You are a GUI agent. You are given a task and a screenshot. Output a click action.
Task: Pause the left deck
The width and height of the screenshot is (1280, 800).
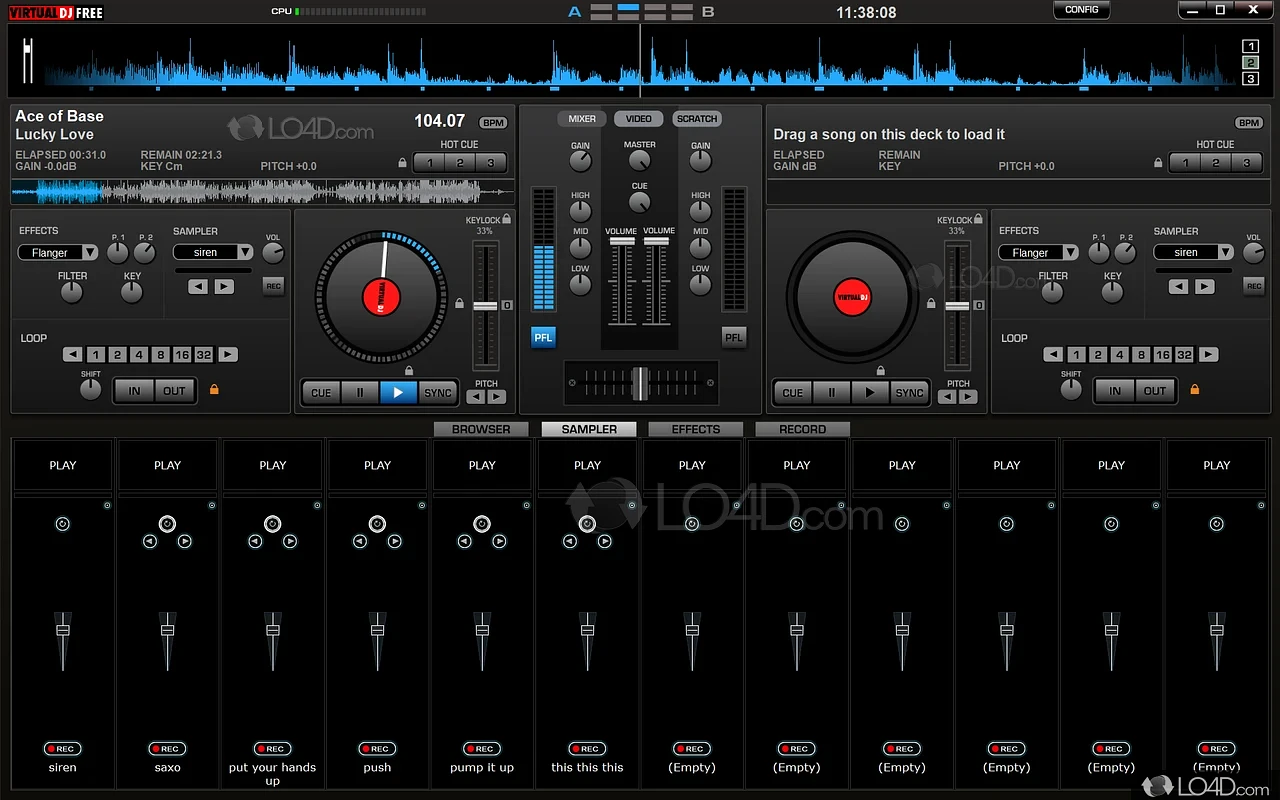tap(360, 393)
